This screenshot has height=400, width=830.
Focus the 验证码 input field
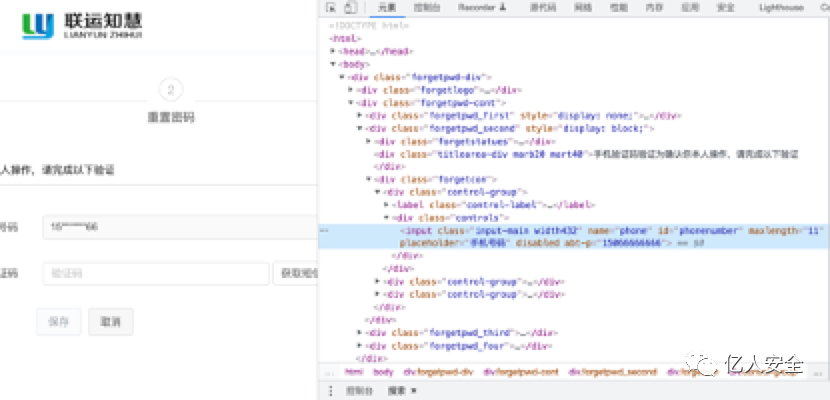pyautogui.click(x=156, y=274)
